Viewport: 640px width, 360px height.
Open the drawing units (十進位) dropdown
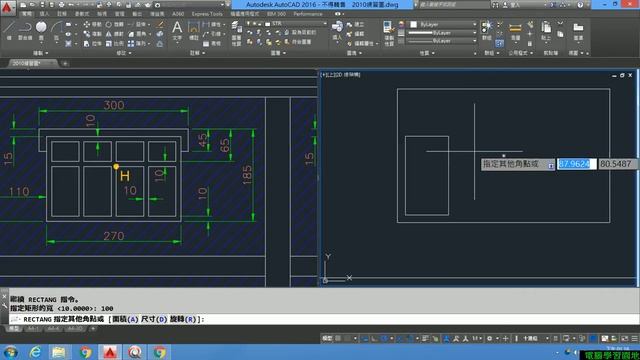coord(536,338)
